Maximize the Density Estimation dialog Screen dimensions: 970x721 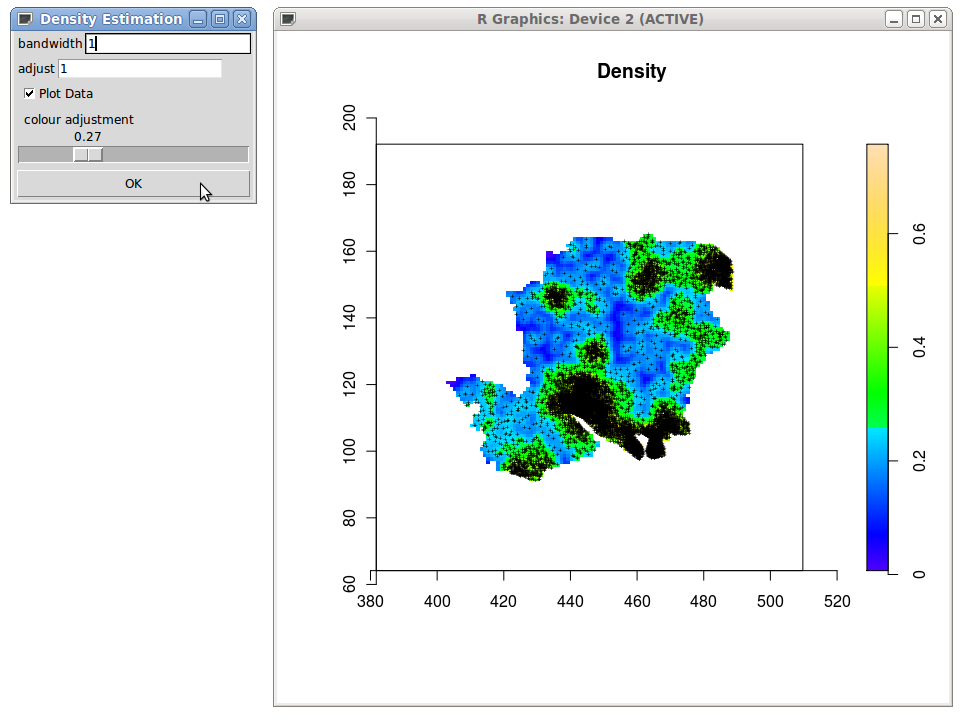coord(220,19)
